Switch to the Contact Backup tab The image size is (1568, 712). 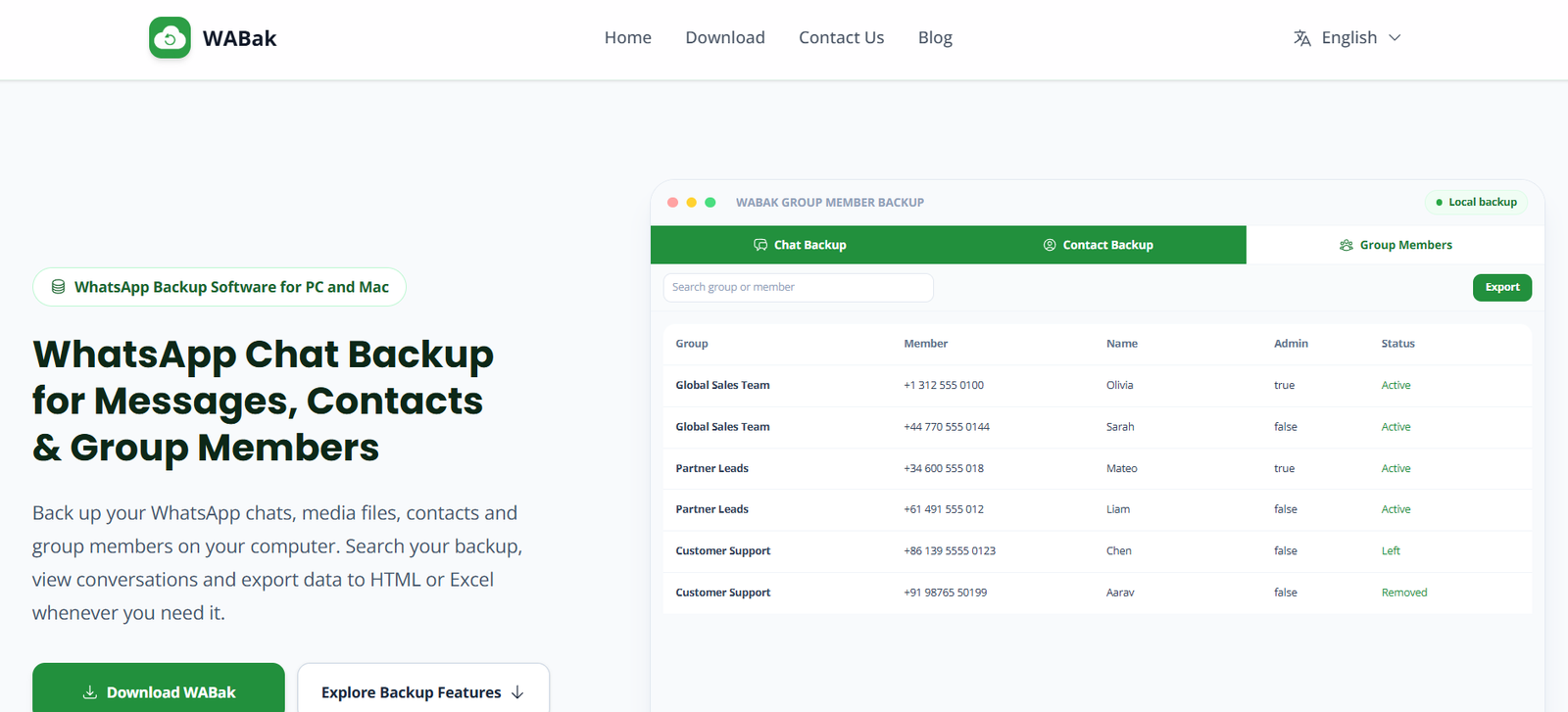tap(1098, 245)
